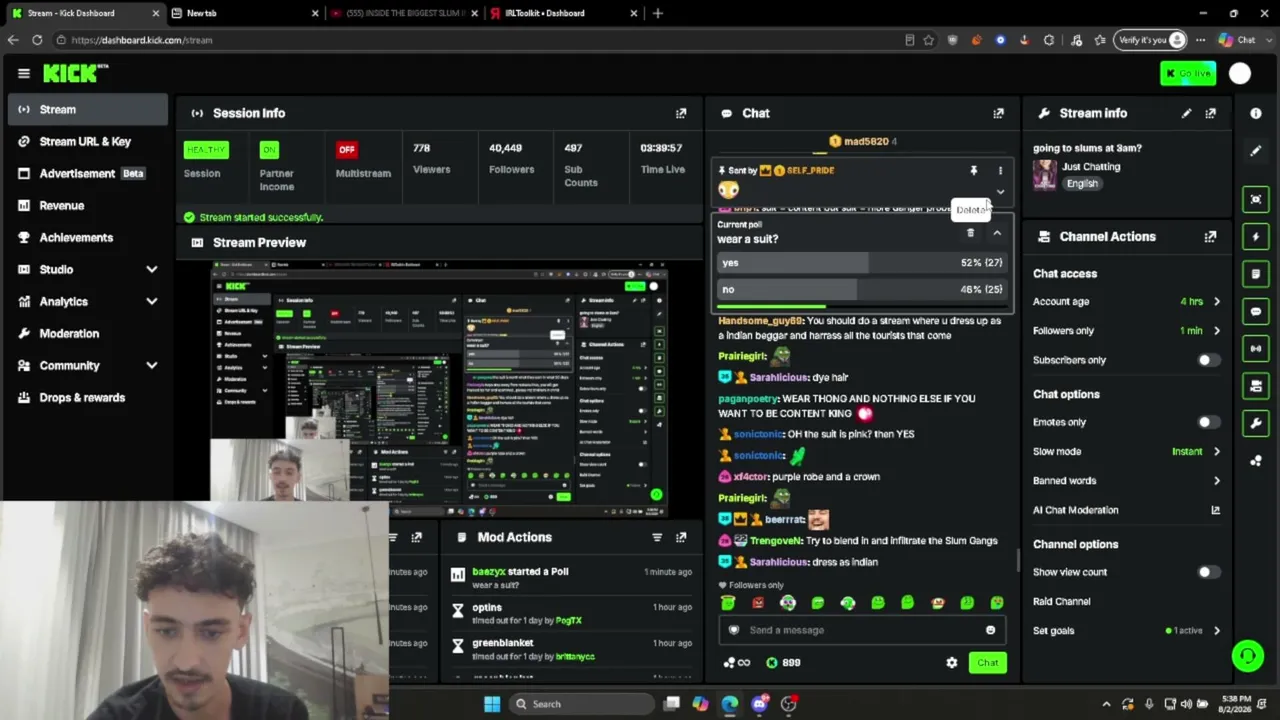Open filter options in Mod Actions header
Viewport: 1280px width, 720px height.
pyautogui.click(x=657, y=537)
